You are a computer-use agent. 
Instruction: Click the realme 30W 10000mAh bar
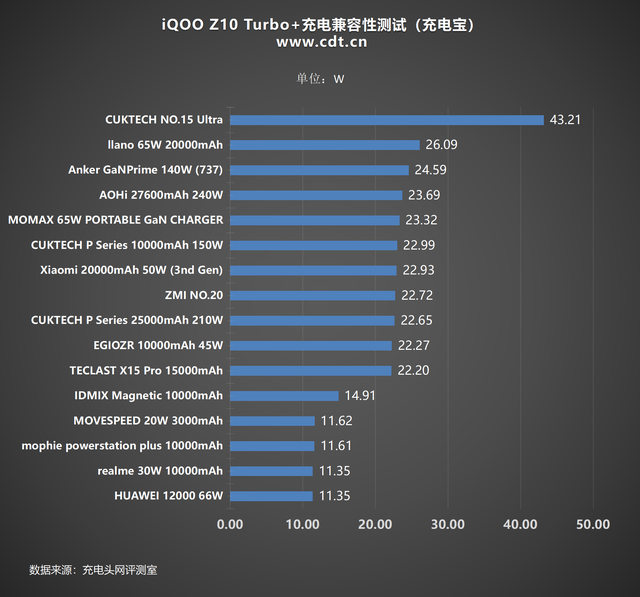coord(271,471)
